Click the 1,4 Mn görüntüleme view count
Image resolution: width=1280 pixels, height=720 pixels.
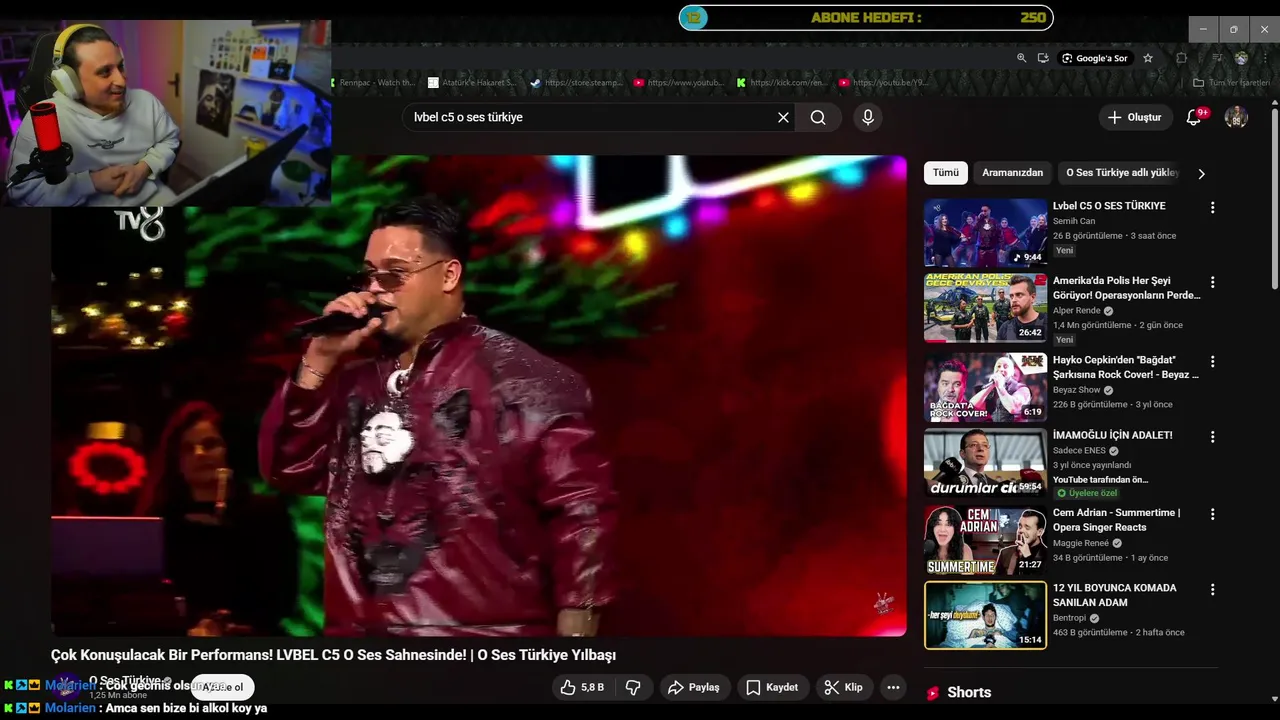coord(1092,325)
